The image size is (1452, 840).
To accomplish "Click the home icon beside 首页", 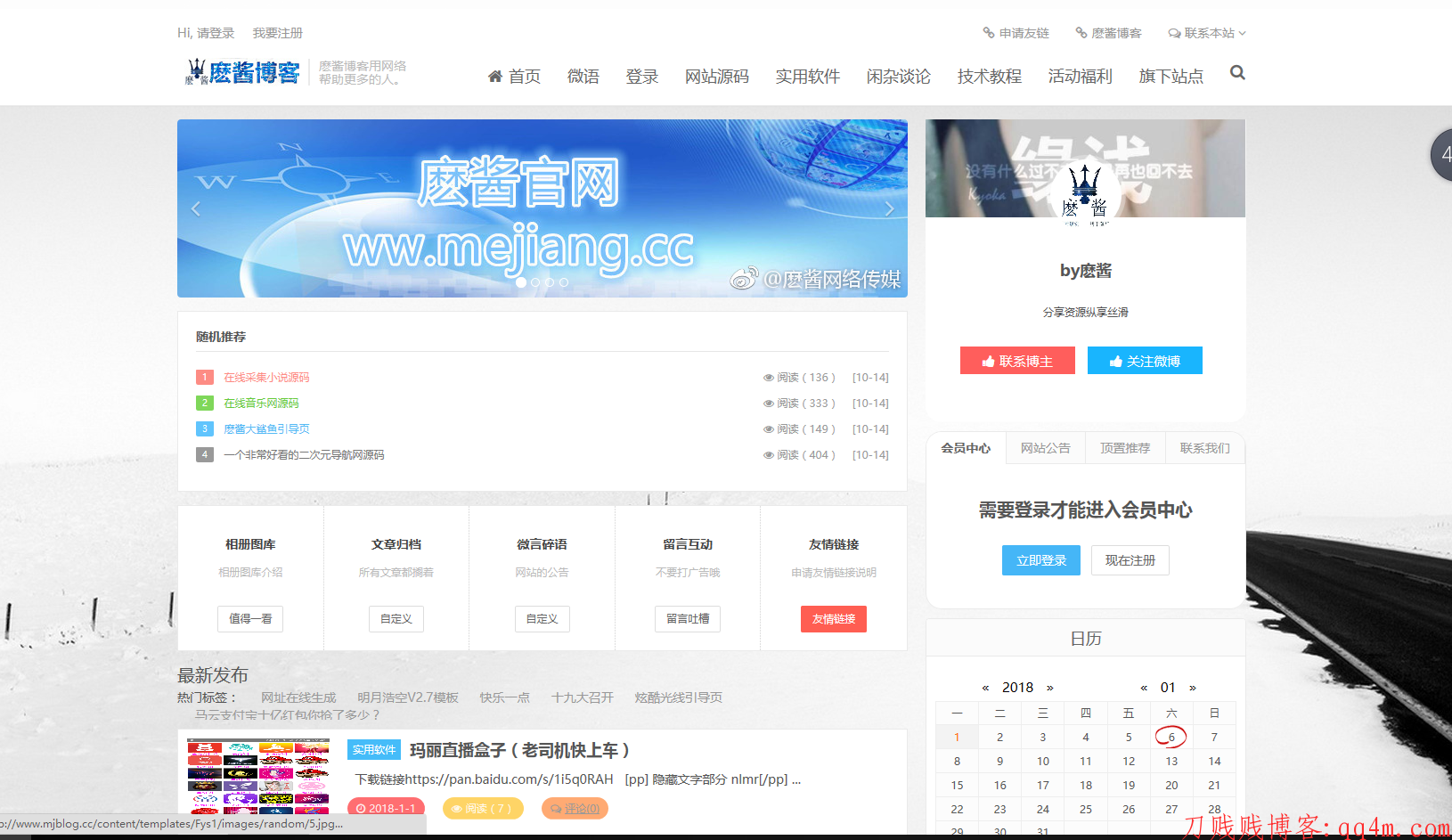I will point(495,77).
